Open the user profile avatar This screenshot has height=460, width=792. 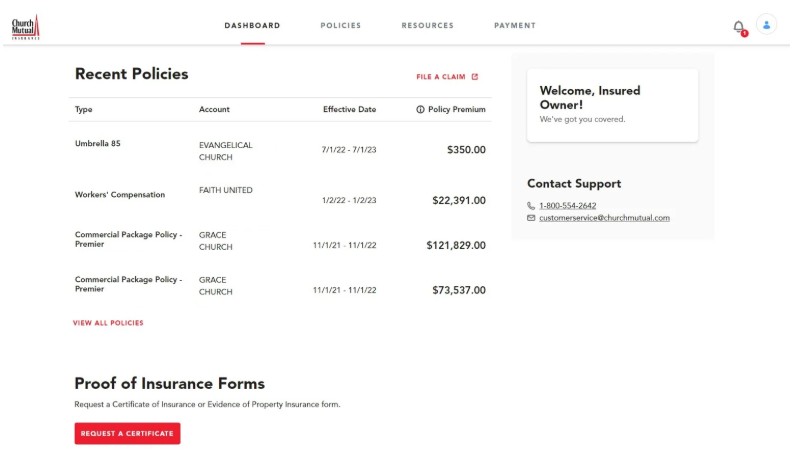pyautogui.click(x=767, y=25)
